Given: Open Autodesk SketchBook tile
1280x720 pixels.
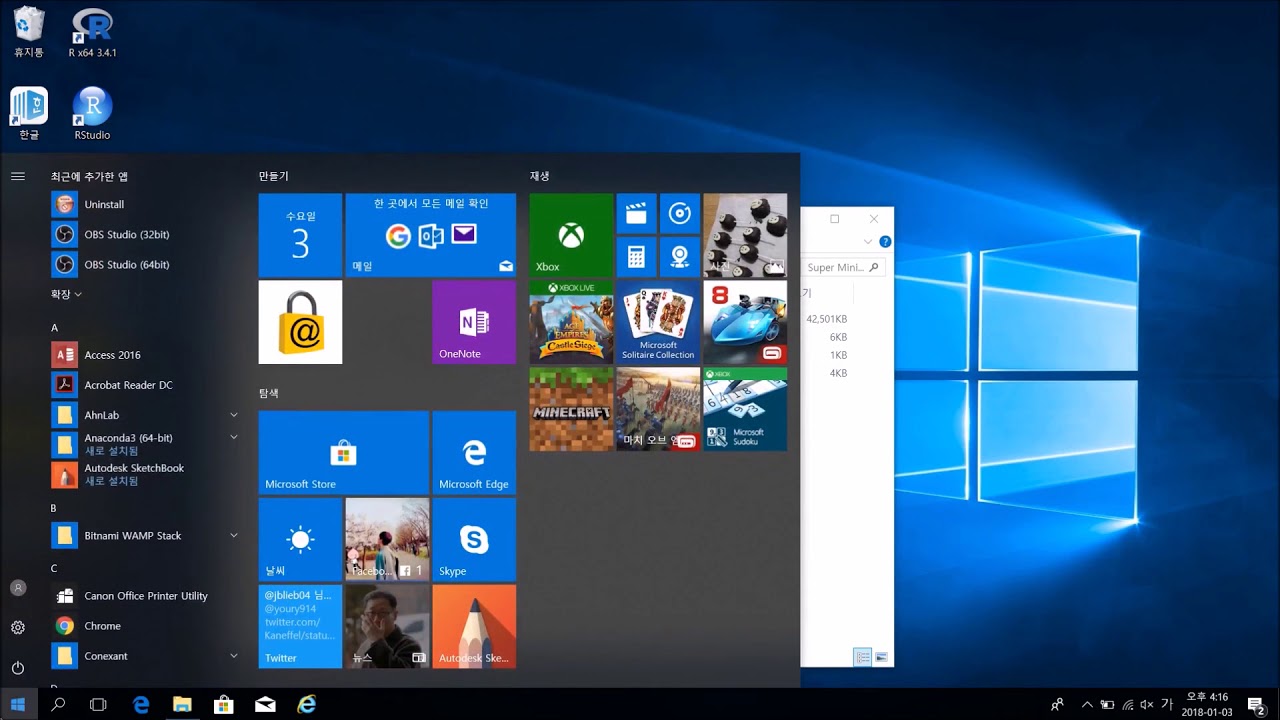Looking at the screenshot, I should (474, 627).
